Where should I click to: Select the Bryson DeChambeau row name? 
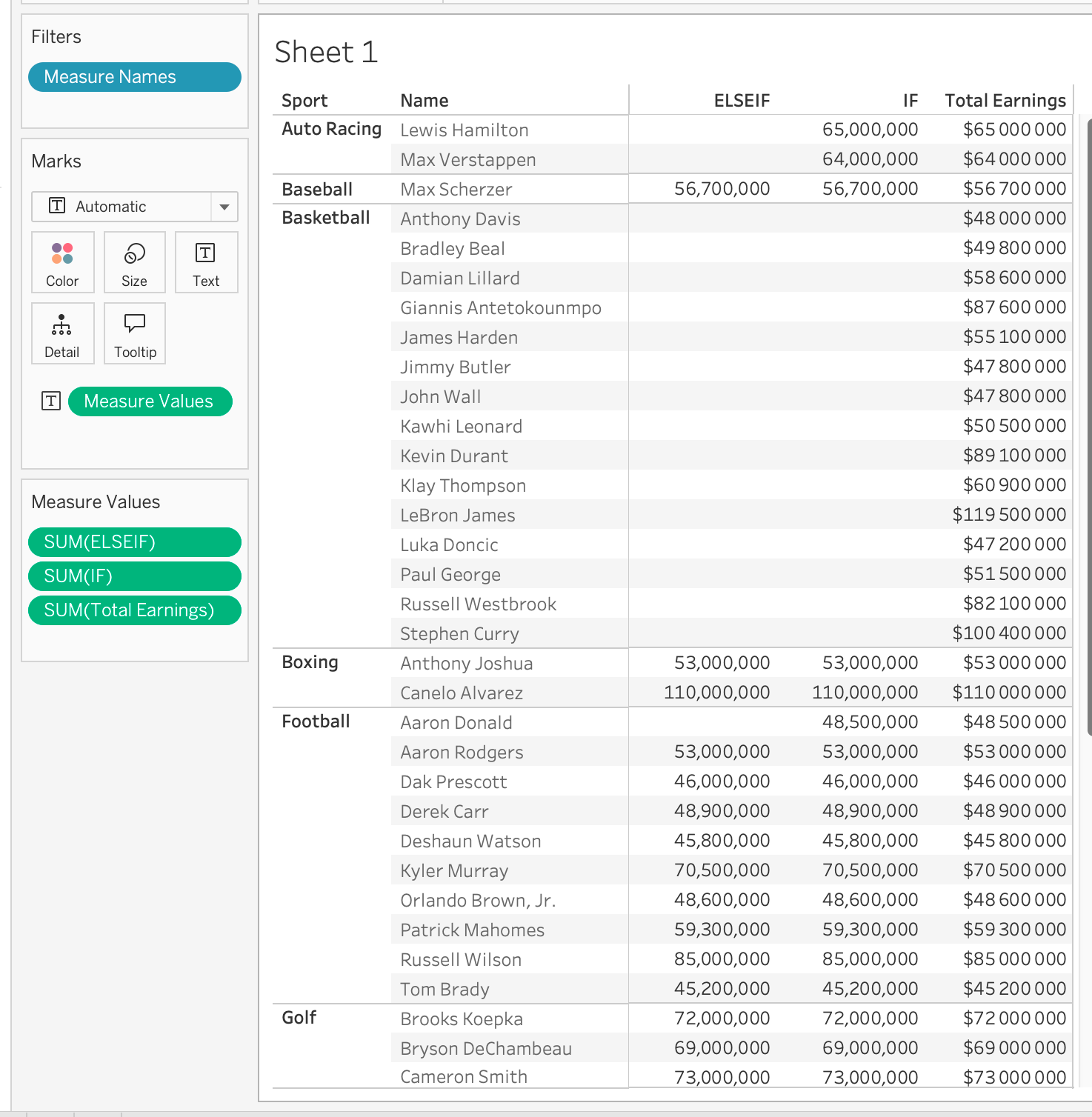[x=486, y=1049]
